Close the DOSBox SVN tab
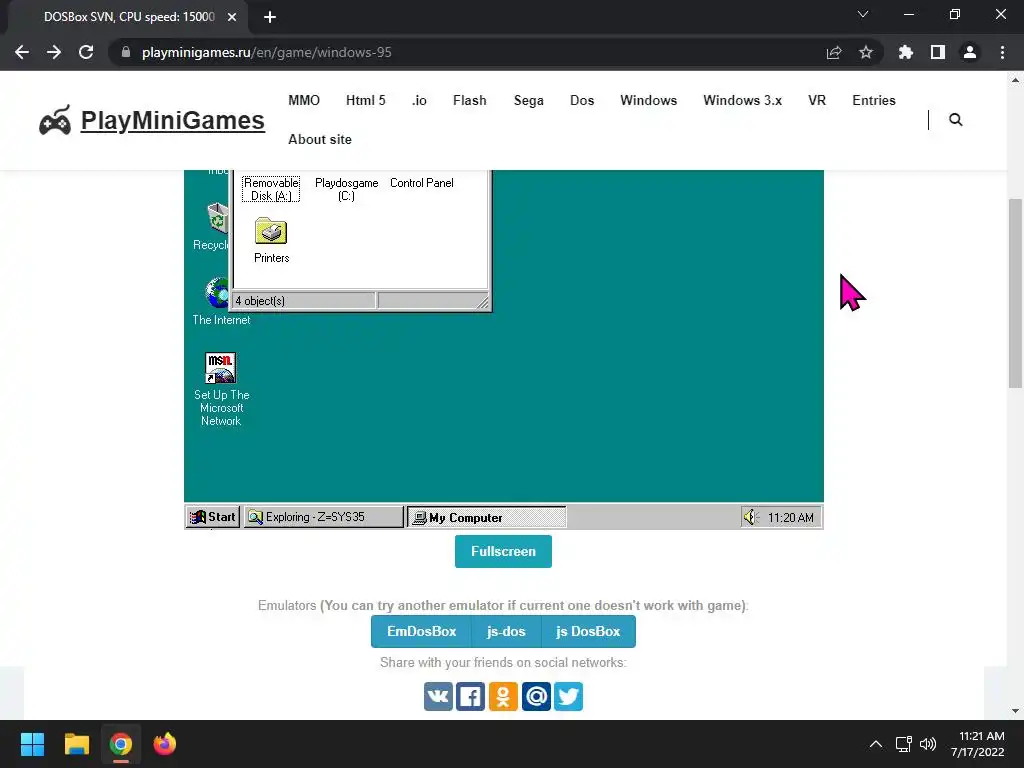The width and height of the screenshot is (1024, 768). point(232,17)
